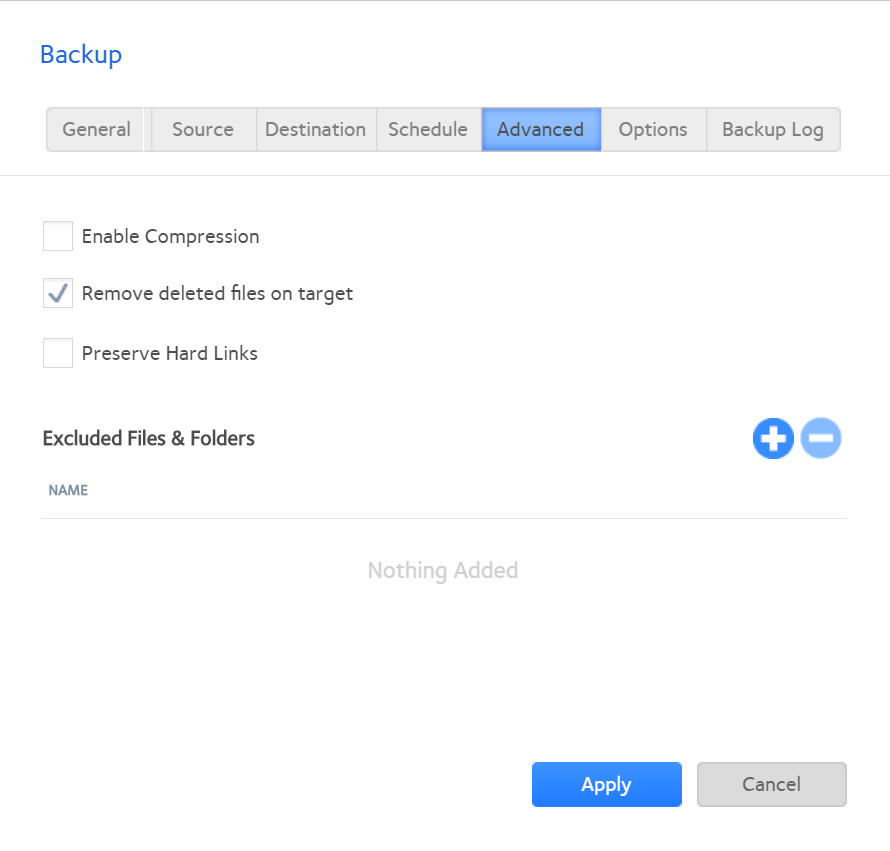Click the Excluded Files & Folders heading
Screen dimensions: 890x851
pyautogui.click(x=149, y=439)
